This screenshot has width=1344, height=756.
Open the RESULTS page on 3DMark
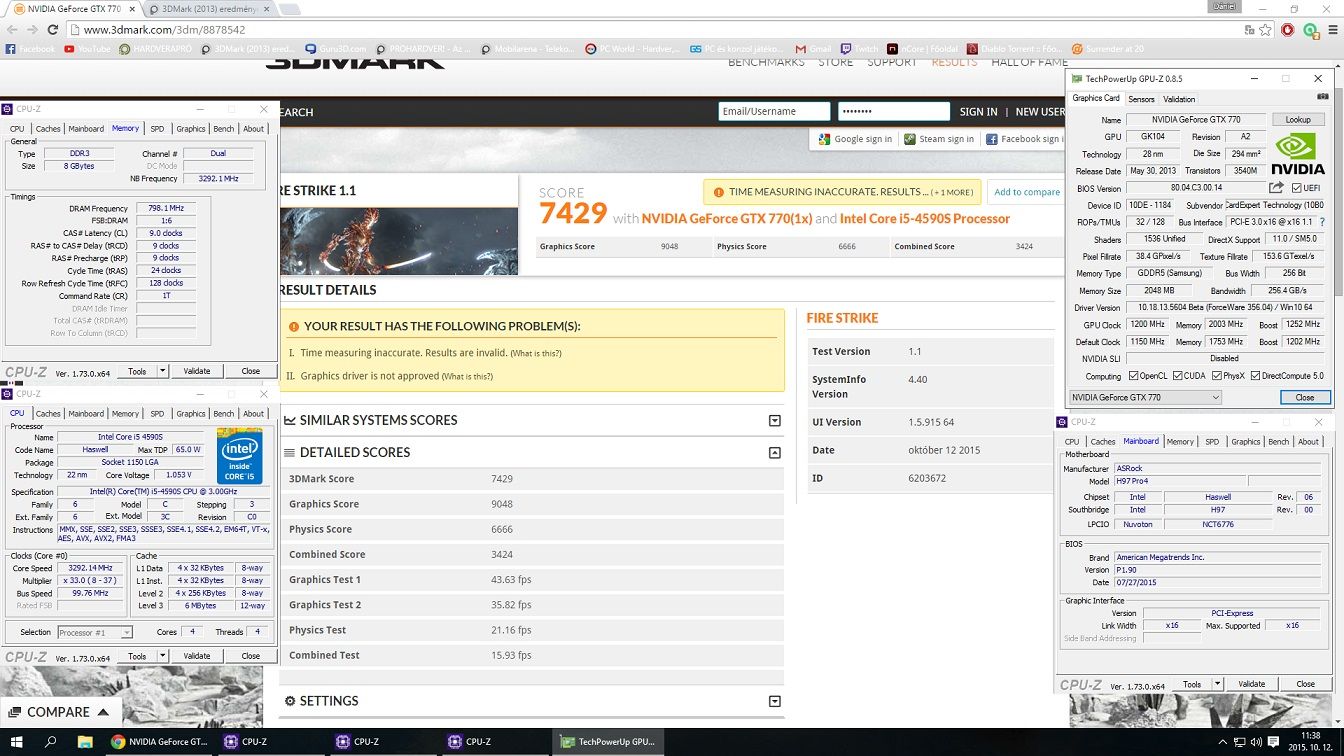(954, 62)
